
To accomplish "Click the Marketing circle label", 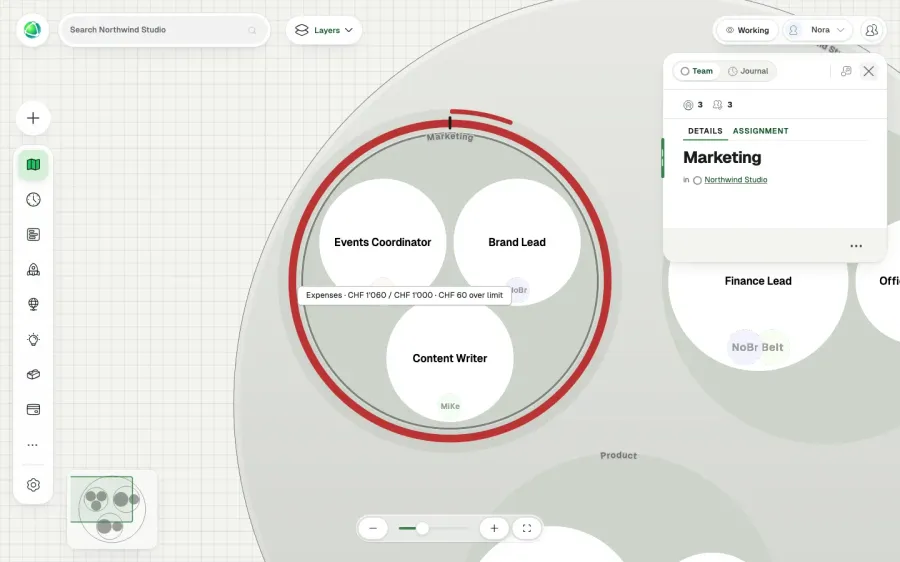I will [x=450, y=137].
